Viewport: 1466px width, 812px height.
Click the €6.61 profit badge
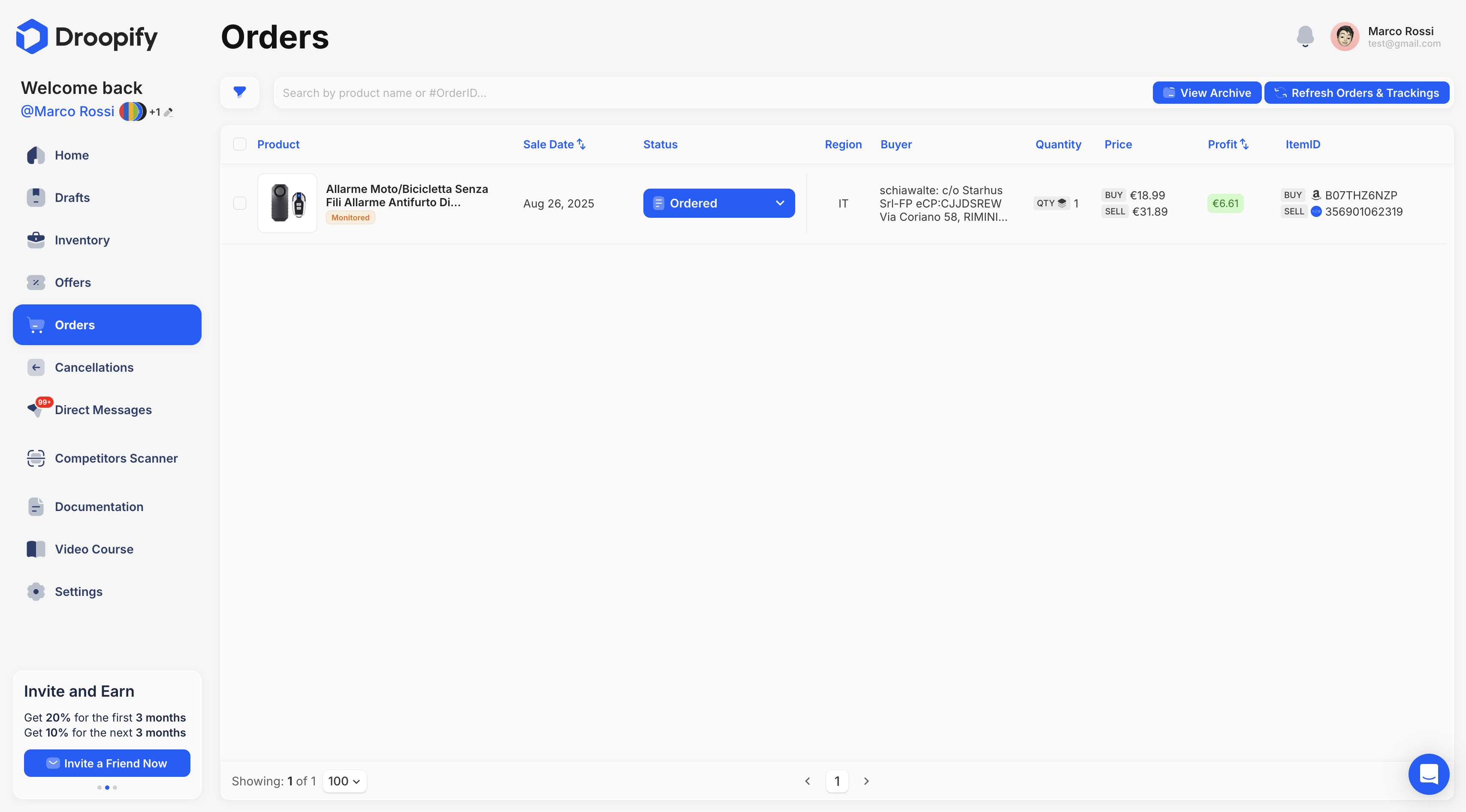pos(1225,203)
